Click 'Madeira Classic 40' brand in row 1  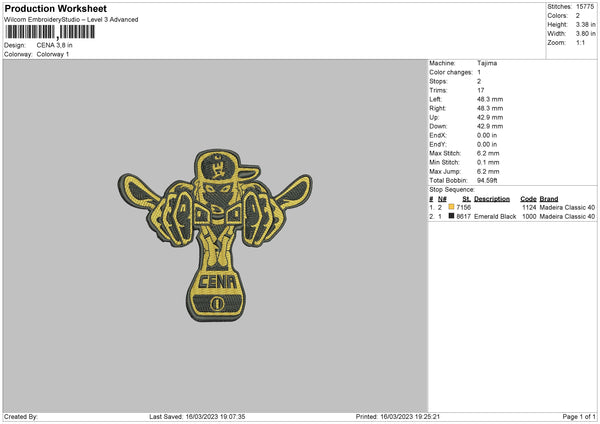[x=567, y=207]
